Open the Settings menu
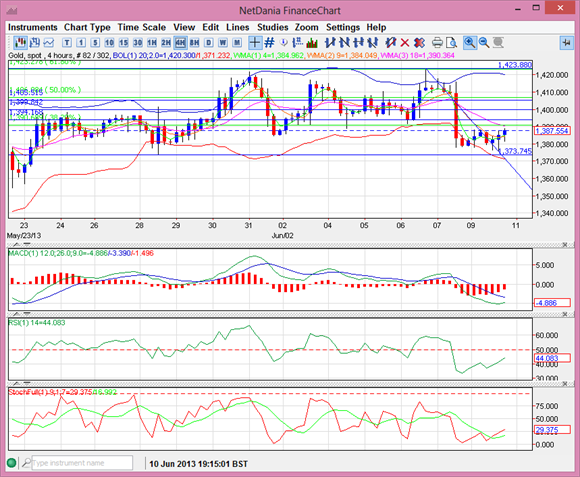The height and width of the screenshot is (477, 580). tap(343, 27)
